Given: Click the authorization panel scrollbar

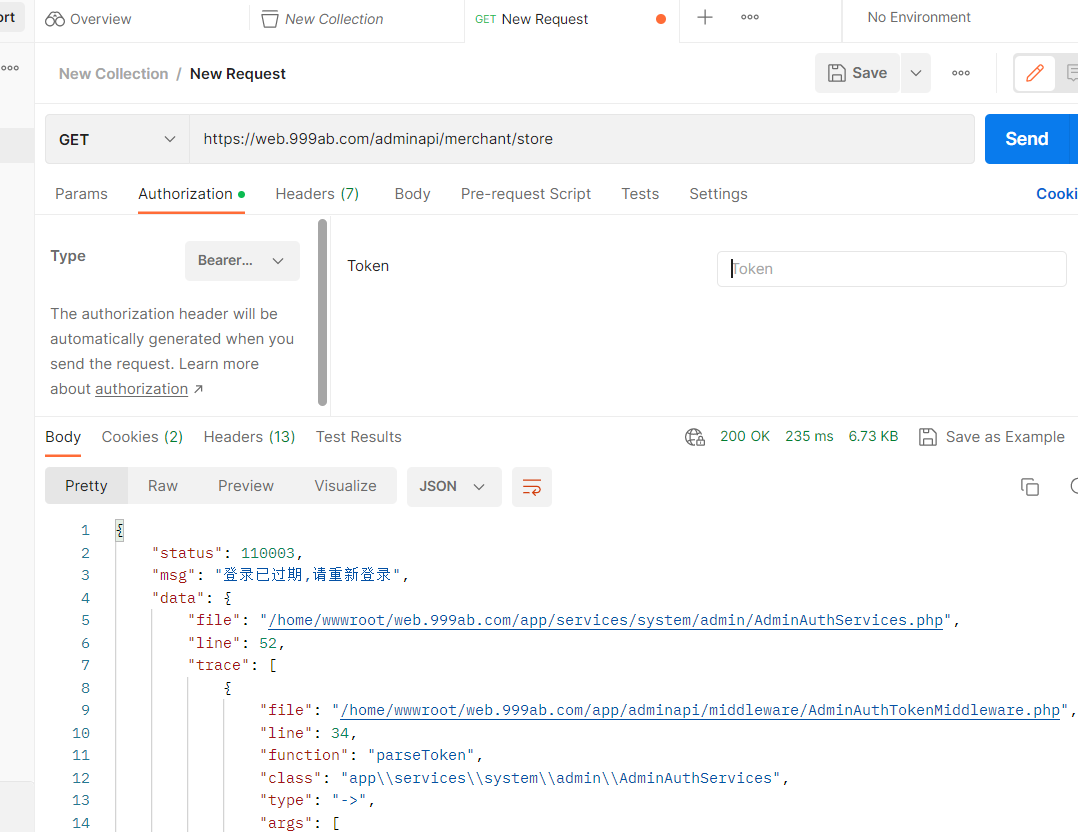Looking at the screenshot, I should point(322,313).
